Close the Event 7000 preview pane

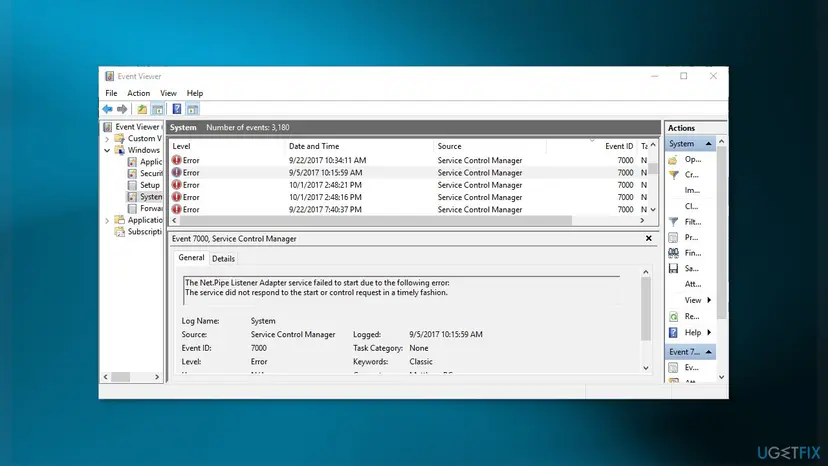click(648, 238)
